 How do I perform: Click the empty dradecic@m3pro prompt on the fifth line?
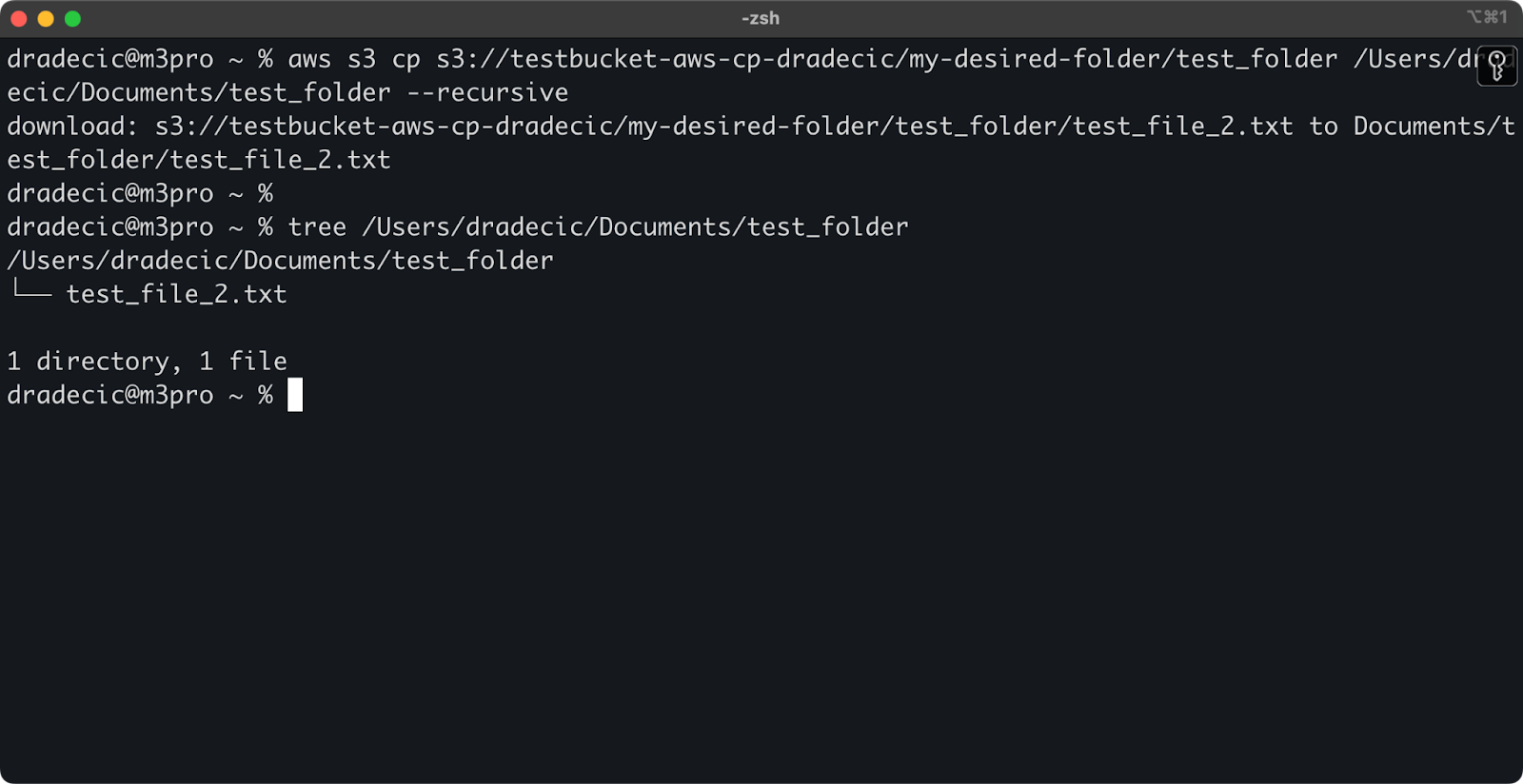pyautogui.click(x=140, y=193)
